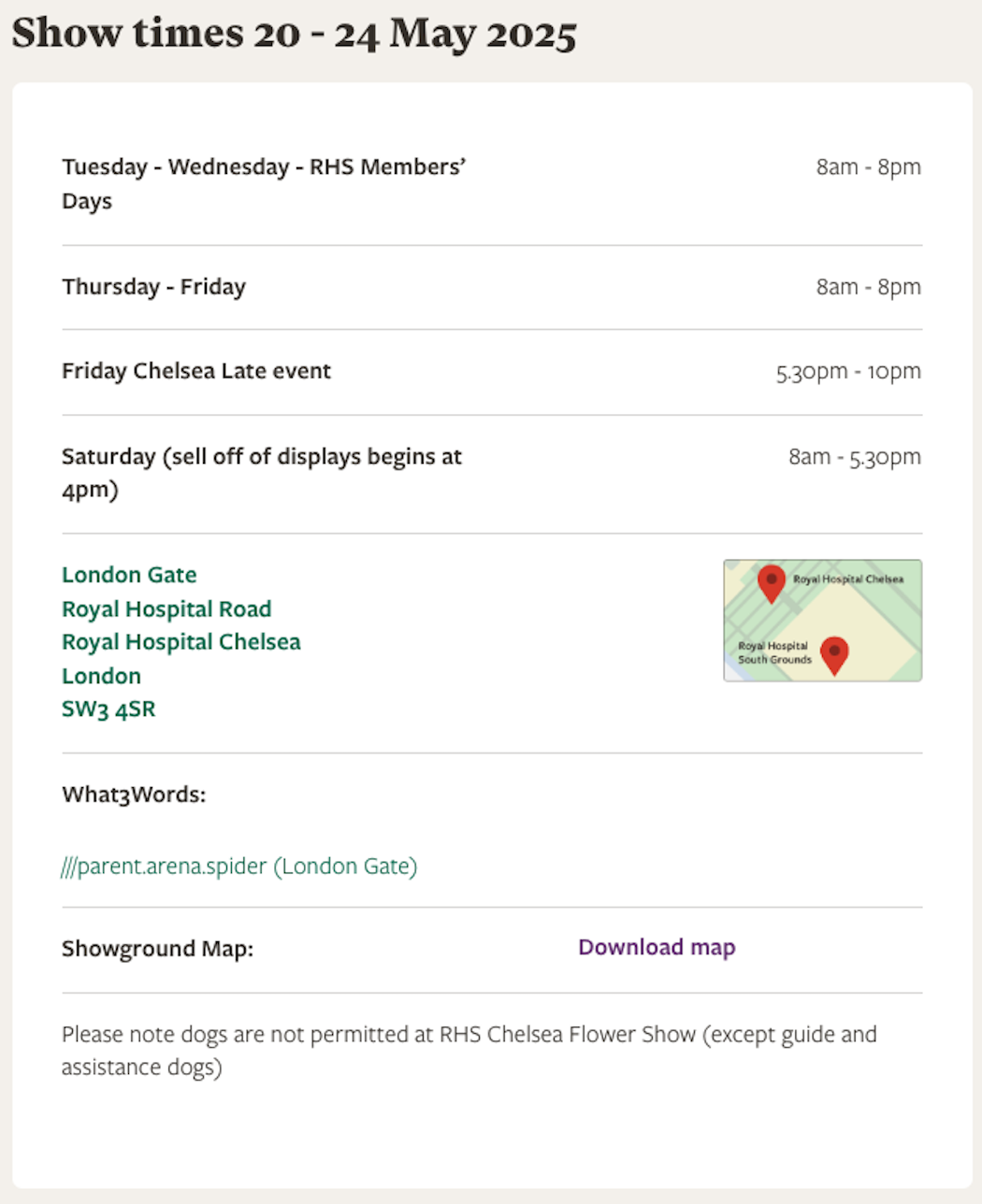Click the What3Words section label

point(134,795)
